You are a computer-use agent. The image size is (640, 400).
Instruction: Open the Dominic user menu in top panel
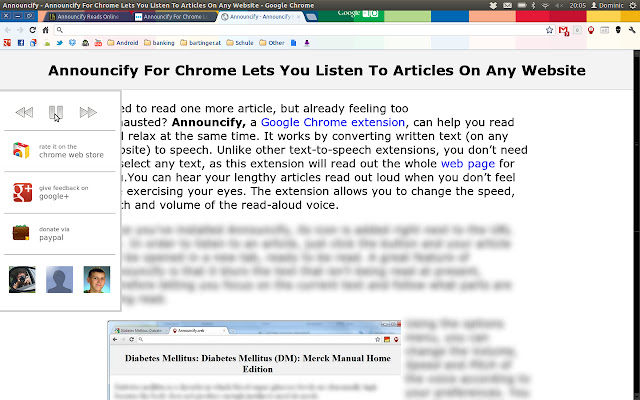coord(618,5)
